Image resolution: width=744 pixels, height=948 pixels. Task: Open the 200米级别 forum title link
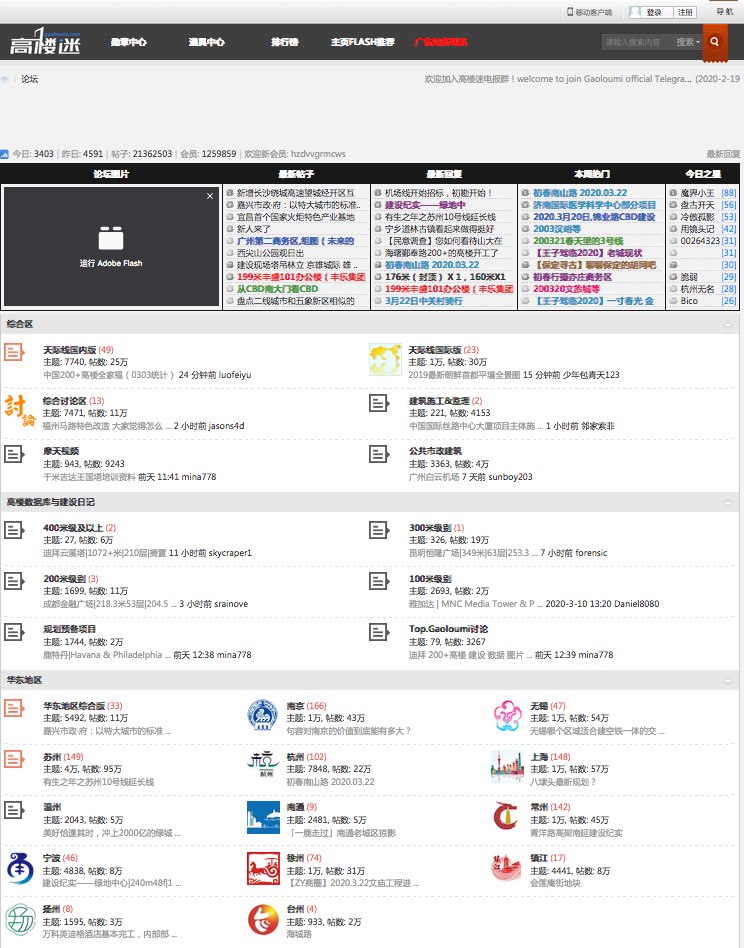[64, 579]
